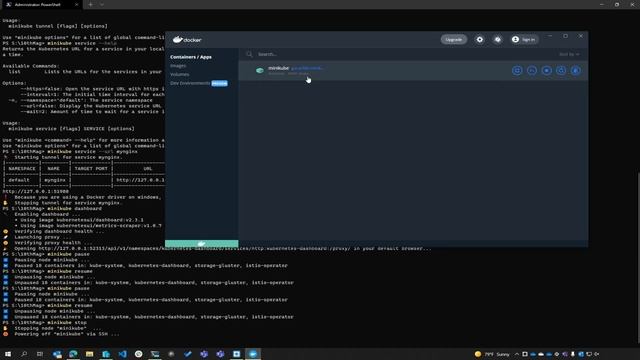Open Containers / Apps section

pos(191,57)
